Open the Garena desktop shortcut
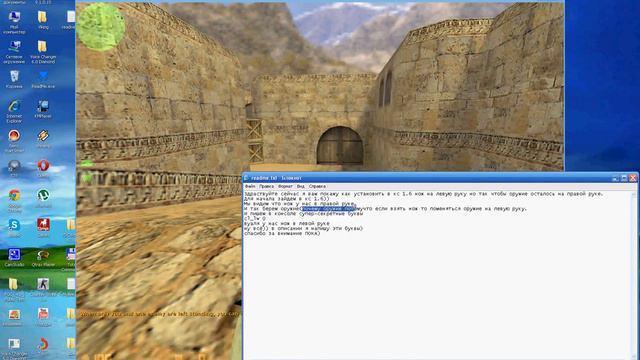The width and height of the screenshot is (640, 360). (x=43, y=228)
